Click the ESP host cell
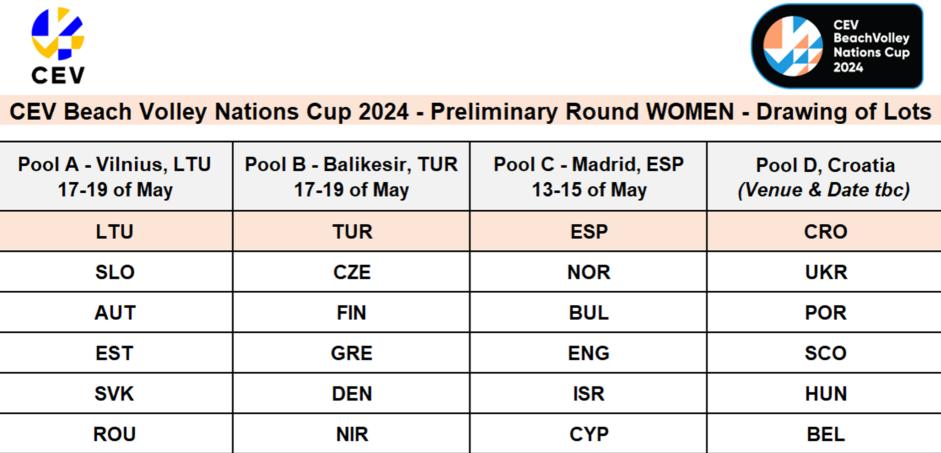 coord(588,232)
